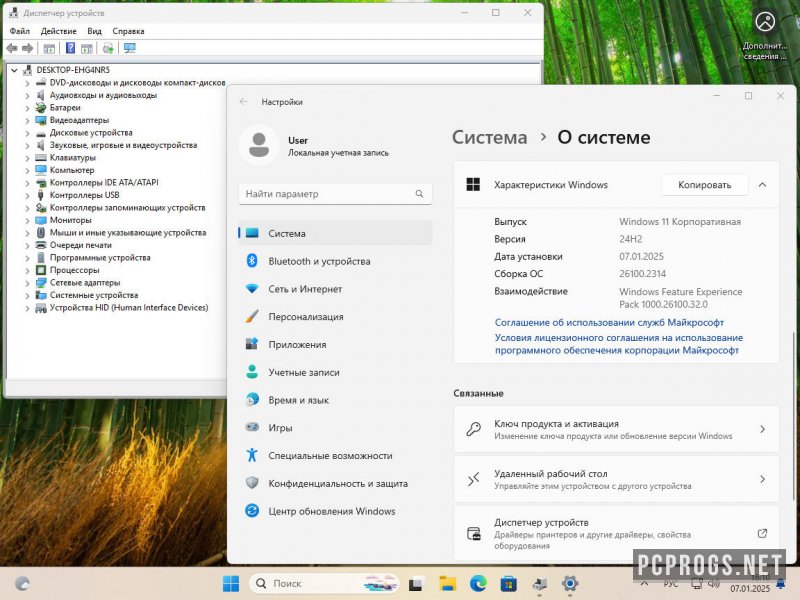
Task: Expand the Процессоры device category
Action: (x=27, y=270)
